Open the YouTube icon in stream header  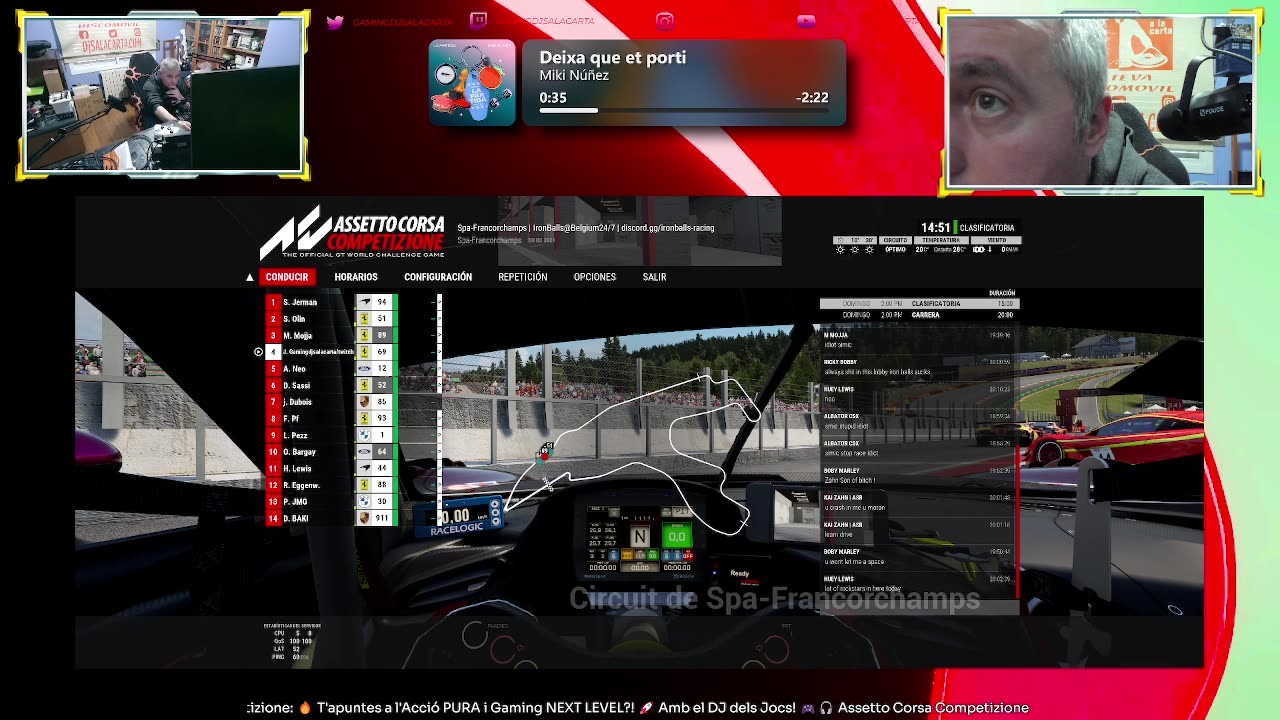[x=806, y=21]
